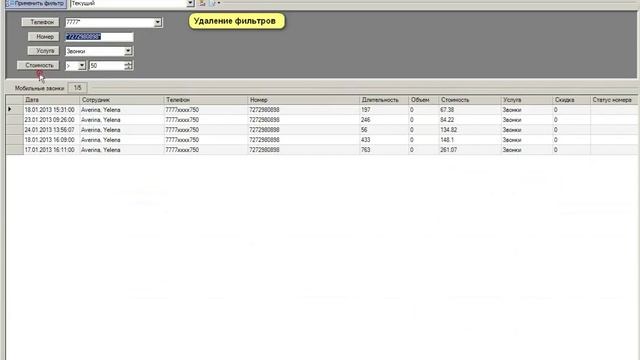Click the Применить фильтр button
Screen dimensions: 640x360
tap(36, 3)
